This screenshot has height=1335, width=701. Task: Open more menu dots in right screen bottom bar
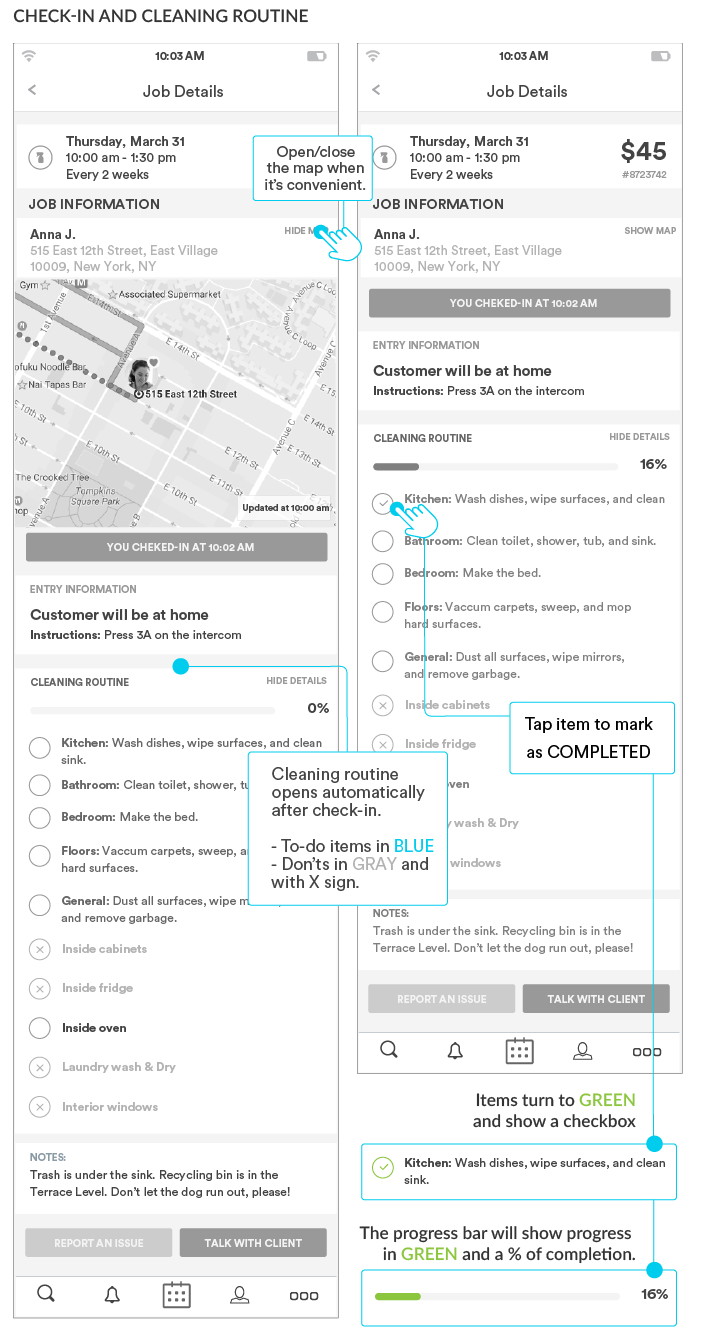tap(647, 1051)
